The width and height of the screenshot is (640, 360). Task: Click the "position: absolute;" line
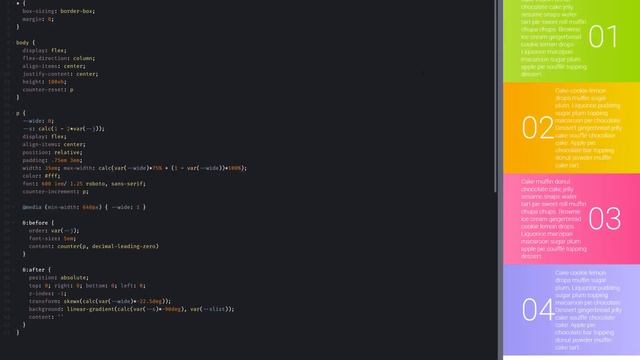click(x=58, y=278)
